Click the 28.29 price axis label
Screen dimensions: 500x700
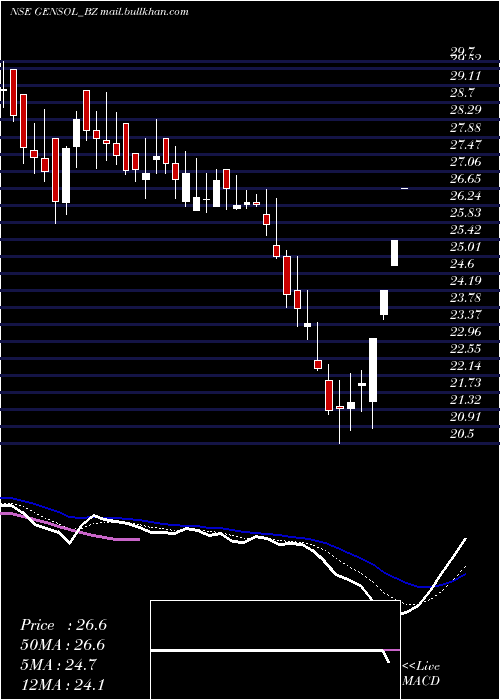(x=466, y=110)
